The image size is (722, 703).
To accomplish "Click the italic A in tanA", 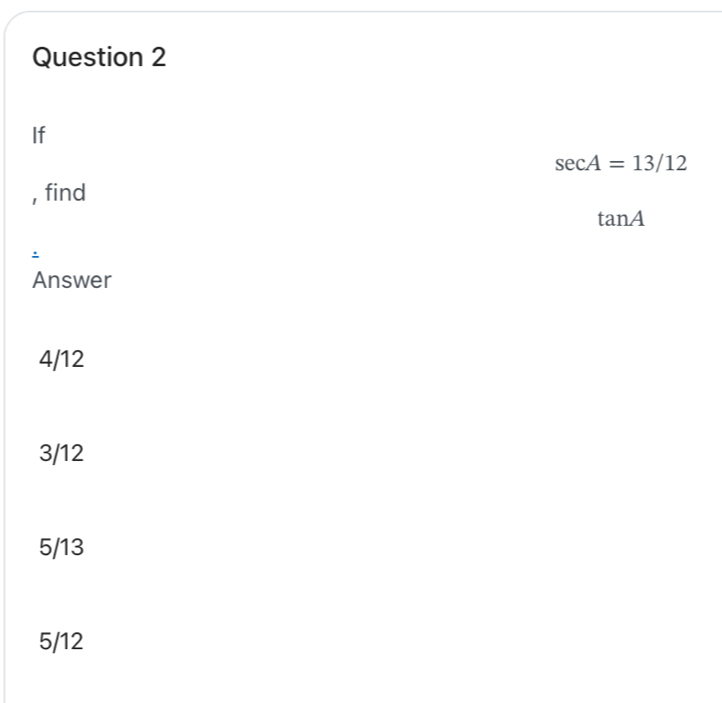I will tap(638, 219).
